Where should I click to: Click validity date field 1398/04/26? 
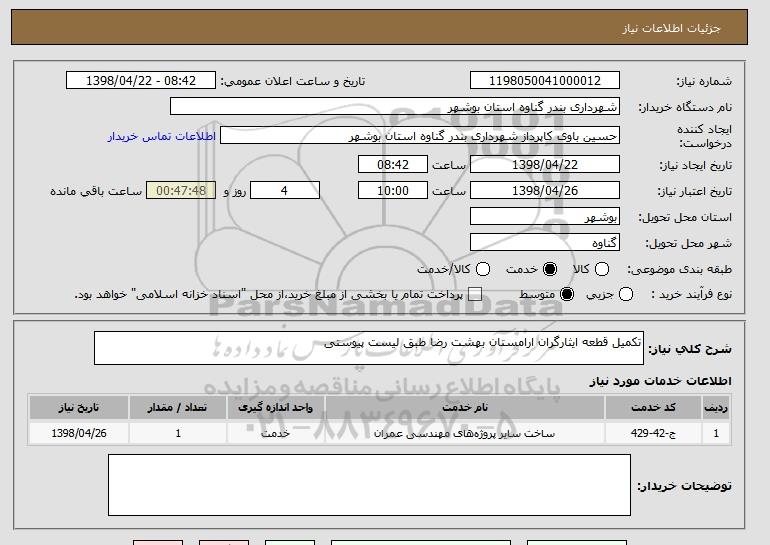545,191
